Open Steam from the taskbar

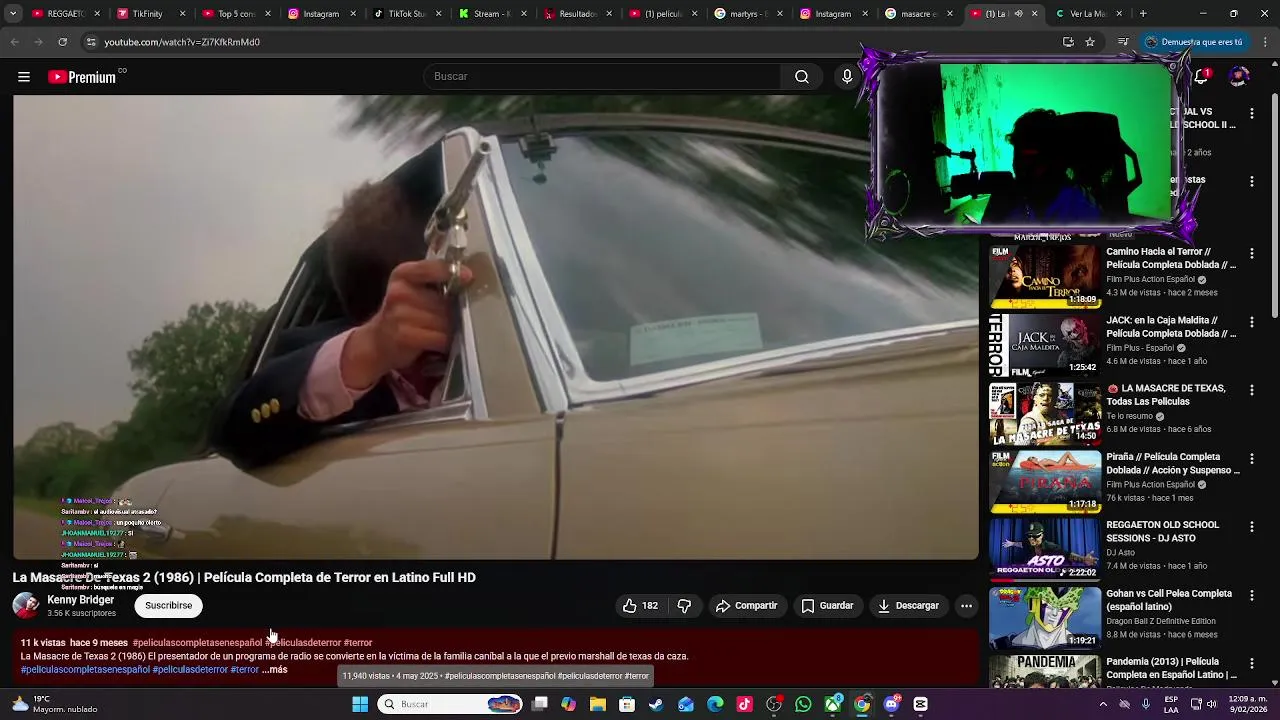[x=656, y=704]
